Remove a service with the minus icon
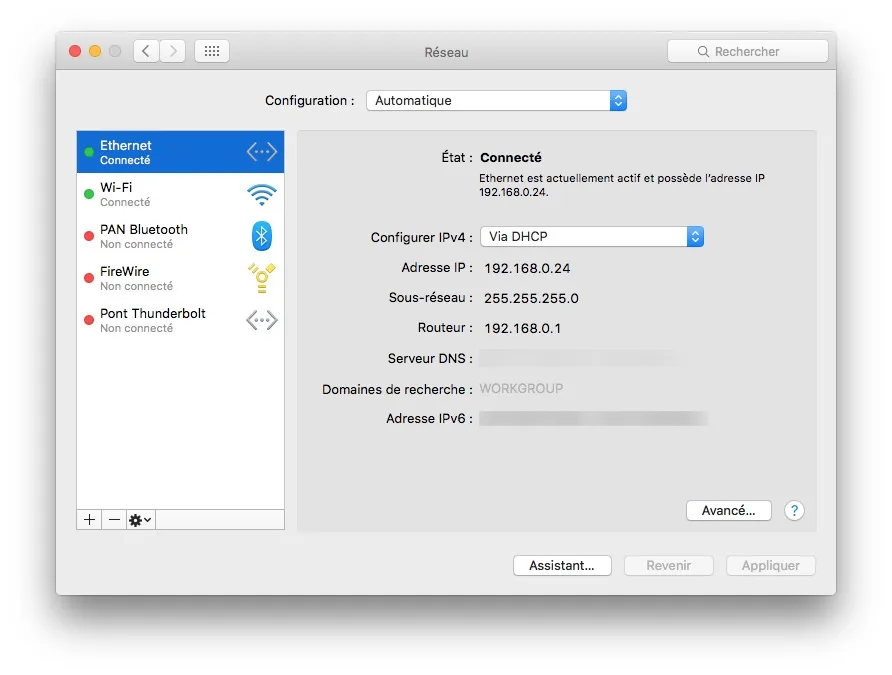Viewport: 892px width, 675px height. 114,519
